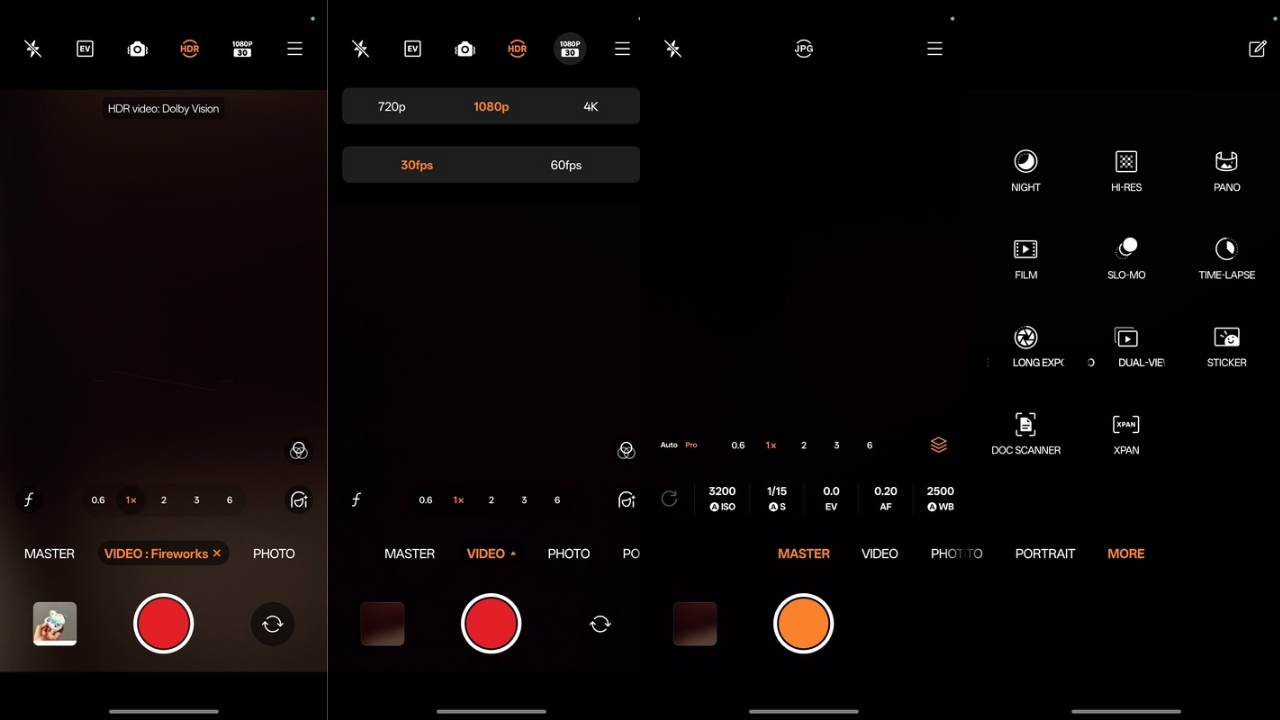Choose 60fps frame rate

(565, 165)
